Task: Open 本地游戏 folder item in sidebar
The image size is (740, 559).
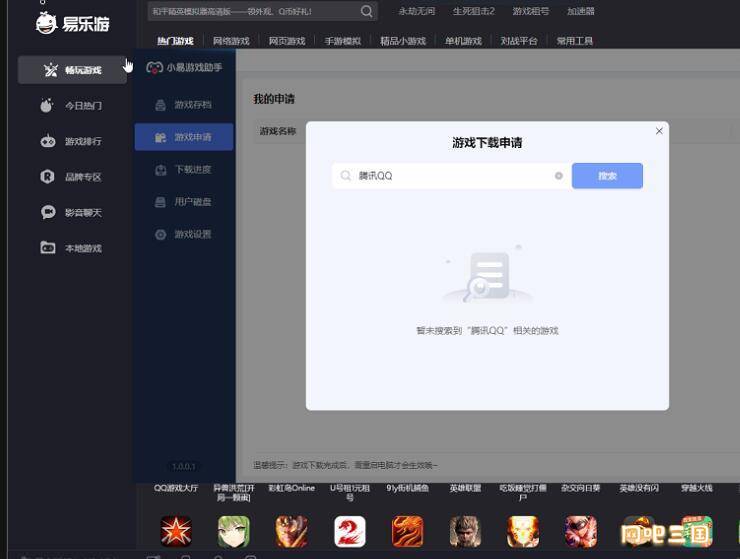Action: click(x=71, y=248)
